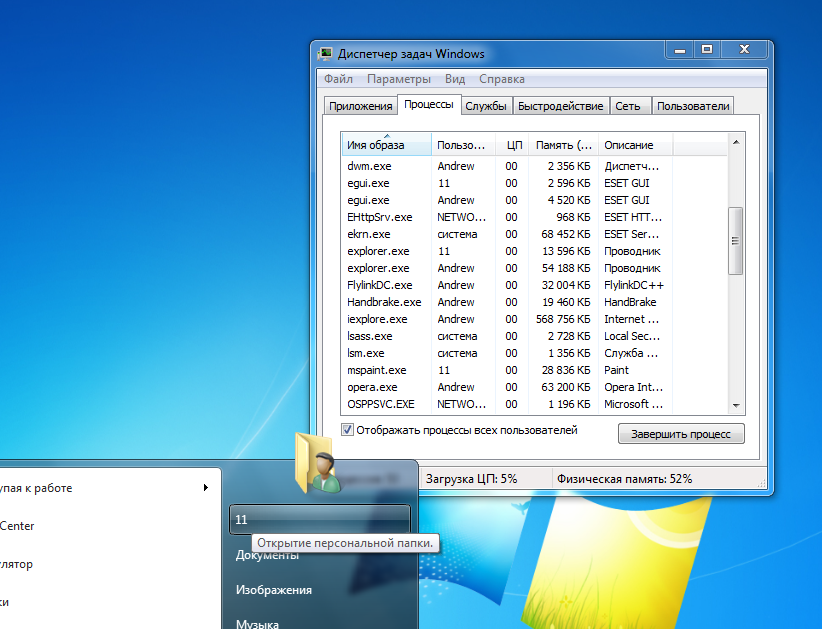Sort by Пользователь column header
This screenshot has height=629, width=822.
coord(463,145)
